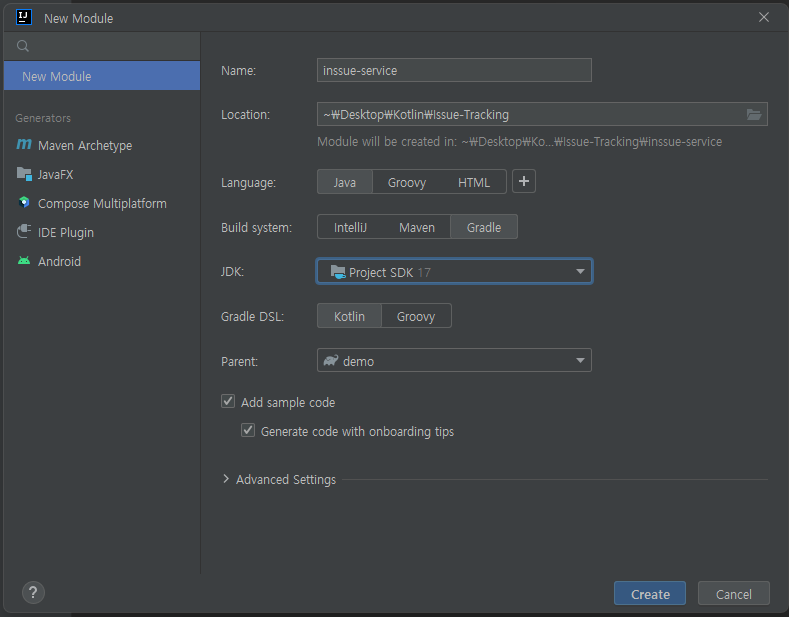789x617 pixels.
Task: Add another language with plus button
Action: pyautogui.click(x=524, y=181)
